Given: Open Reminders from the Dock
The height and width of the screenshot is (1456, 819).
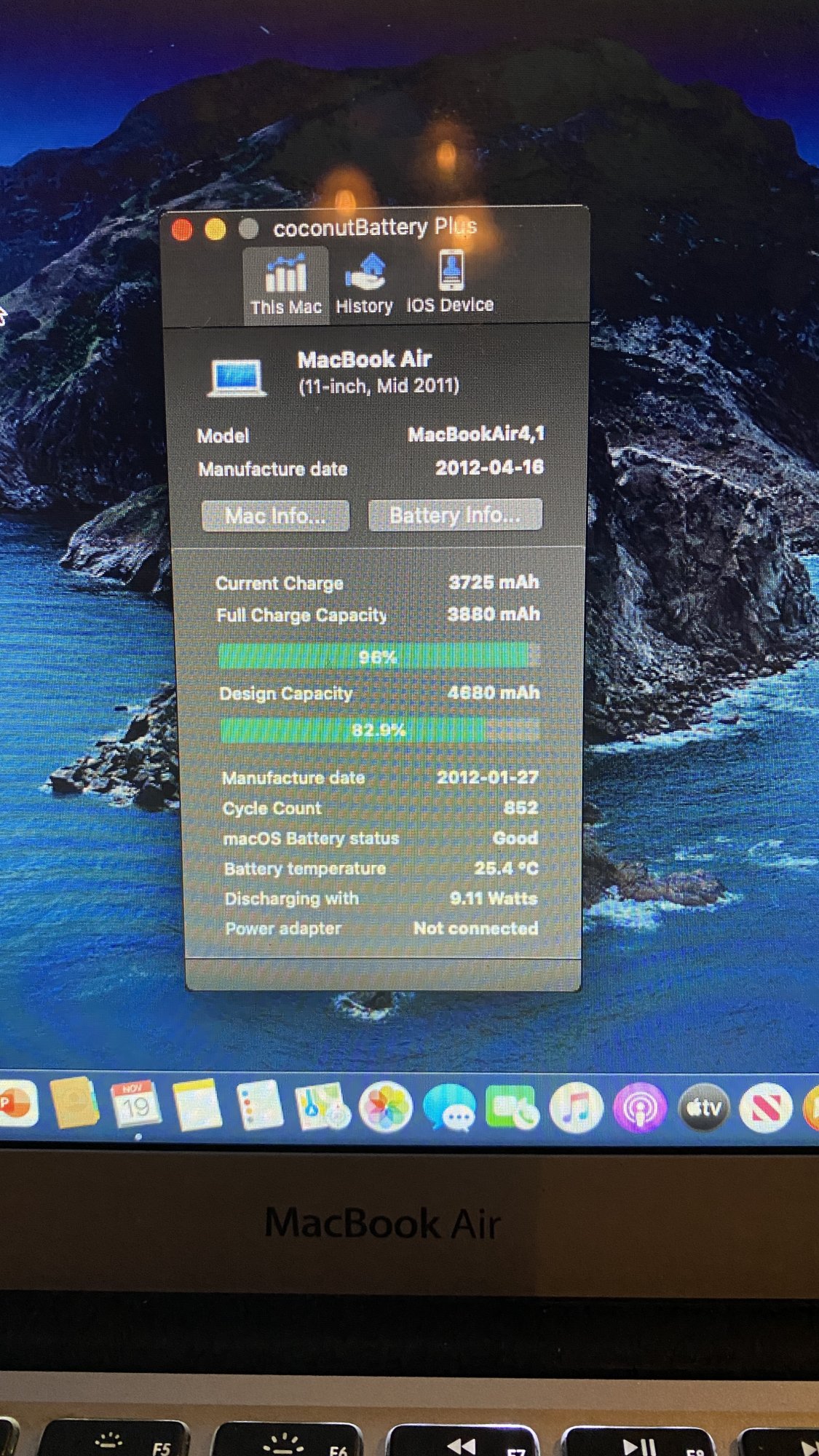Looking at the screenshot, I should (260, 1105).
